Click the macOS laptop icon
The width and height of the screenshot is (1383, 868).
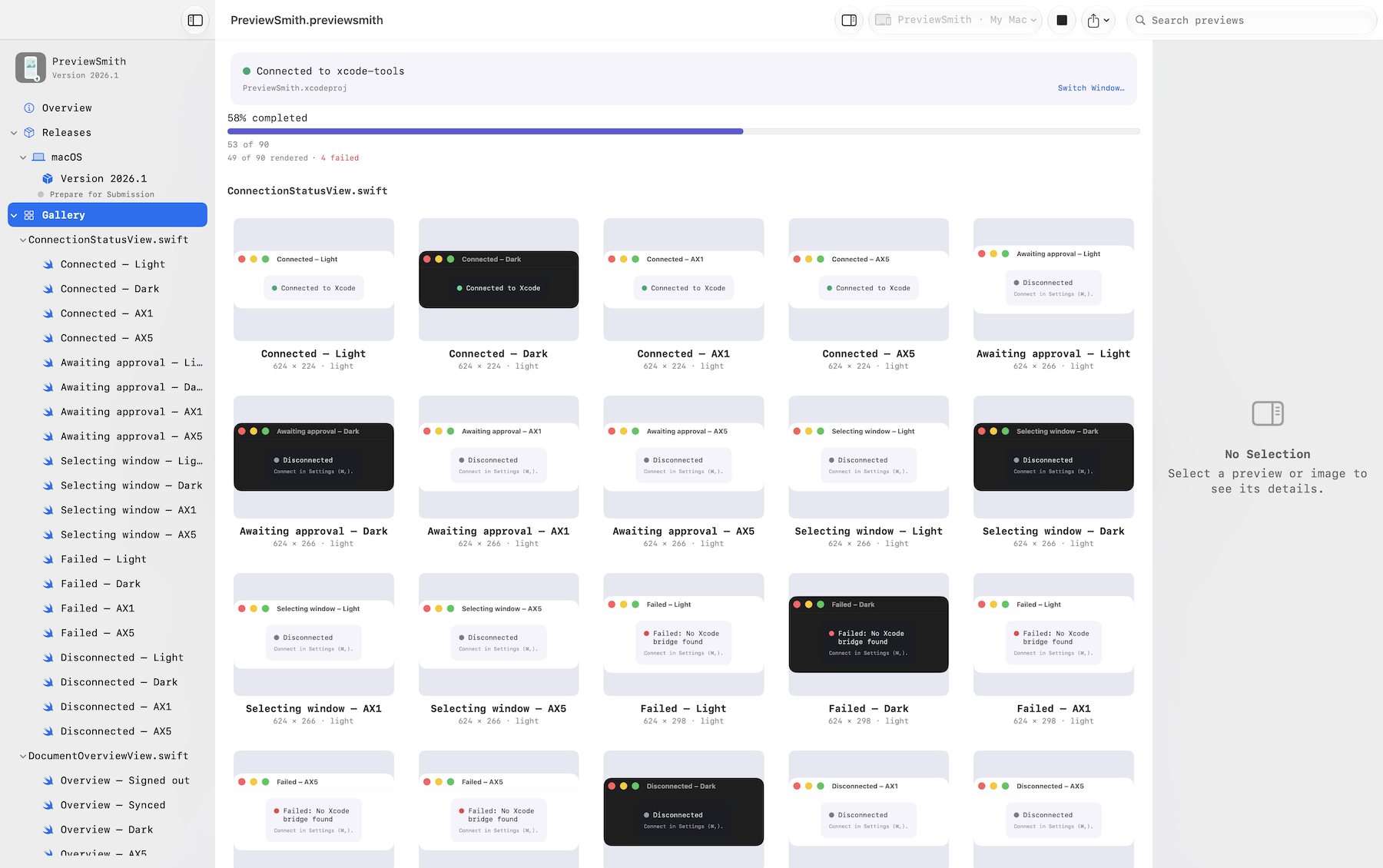pyautogui.click(x=38, y=157)
